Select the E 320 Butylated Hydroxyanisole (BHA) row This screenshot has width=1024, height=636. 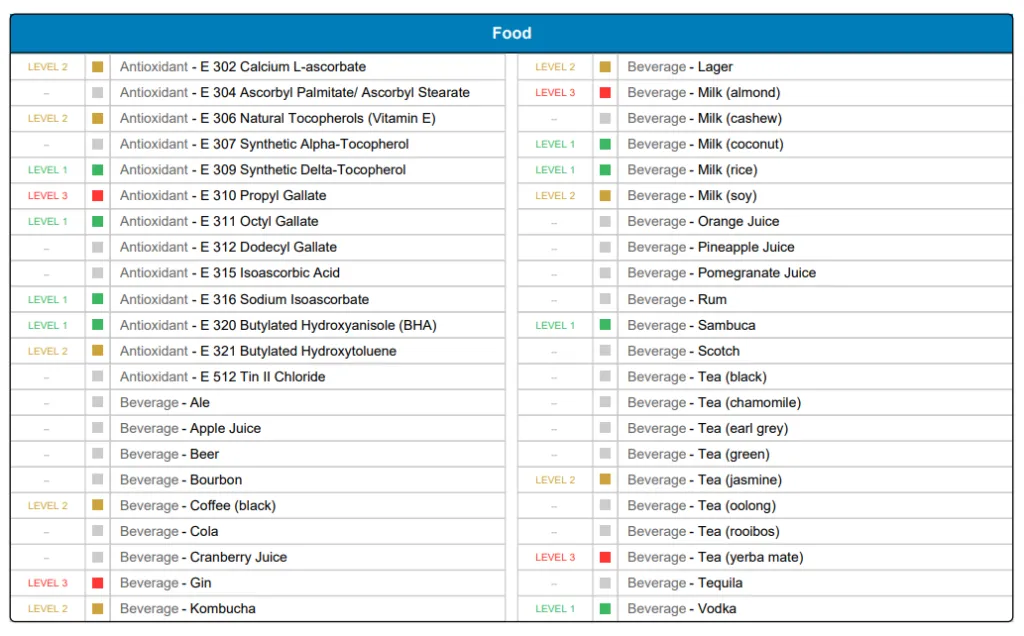(x=278, y=325)
